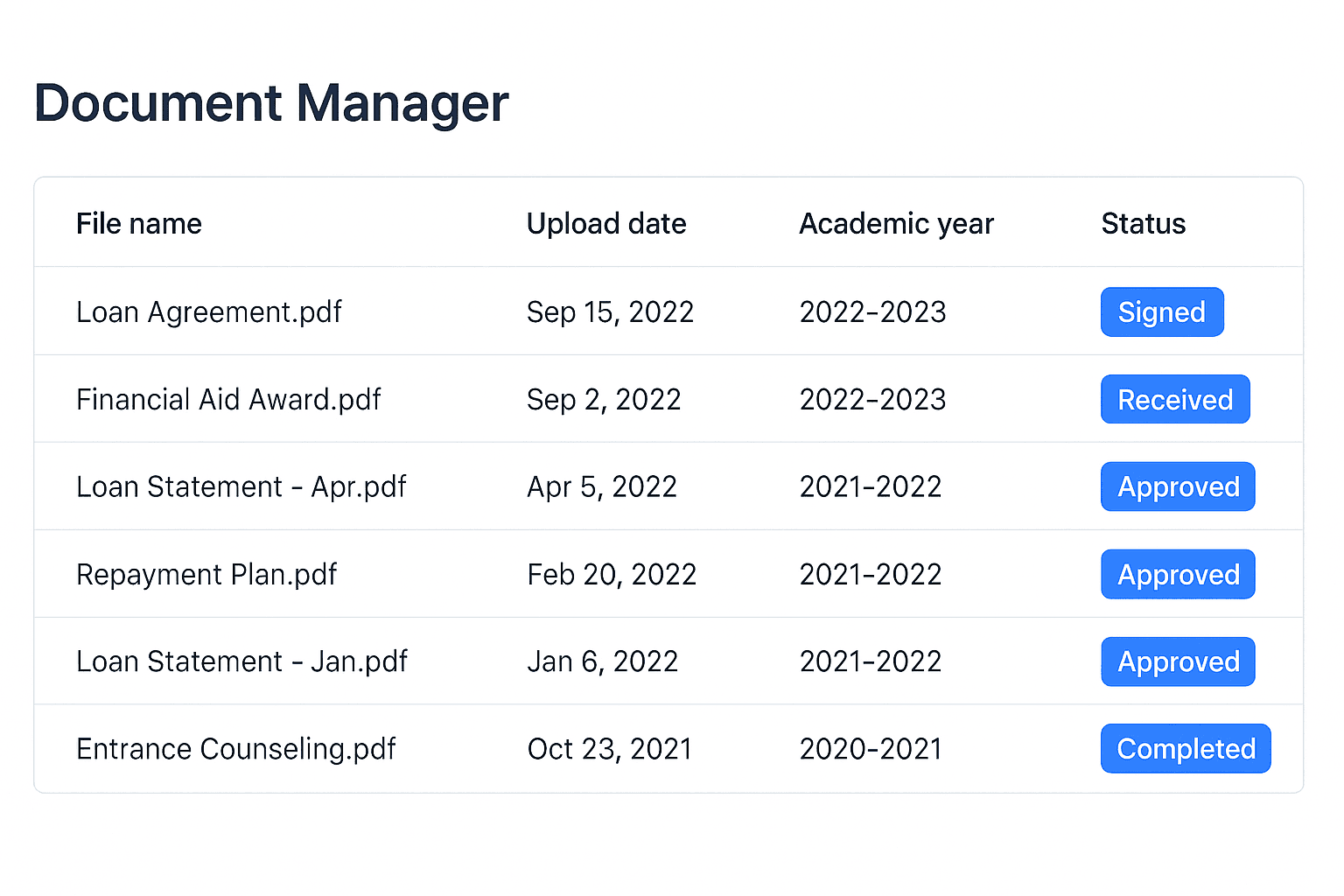
Task: Click Approved badge for Repayment Plan.pdf
Action: click(x=1178, y=575)
